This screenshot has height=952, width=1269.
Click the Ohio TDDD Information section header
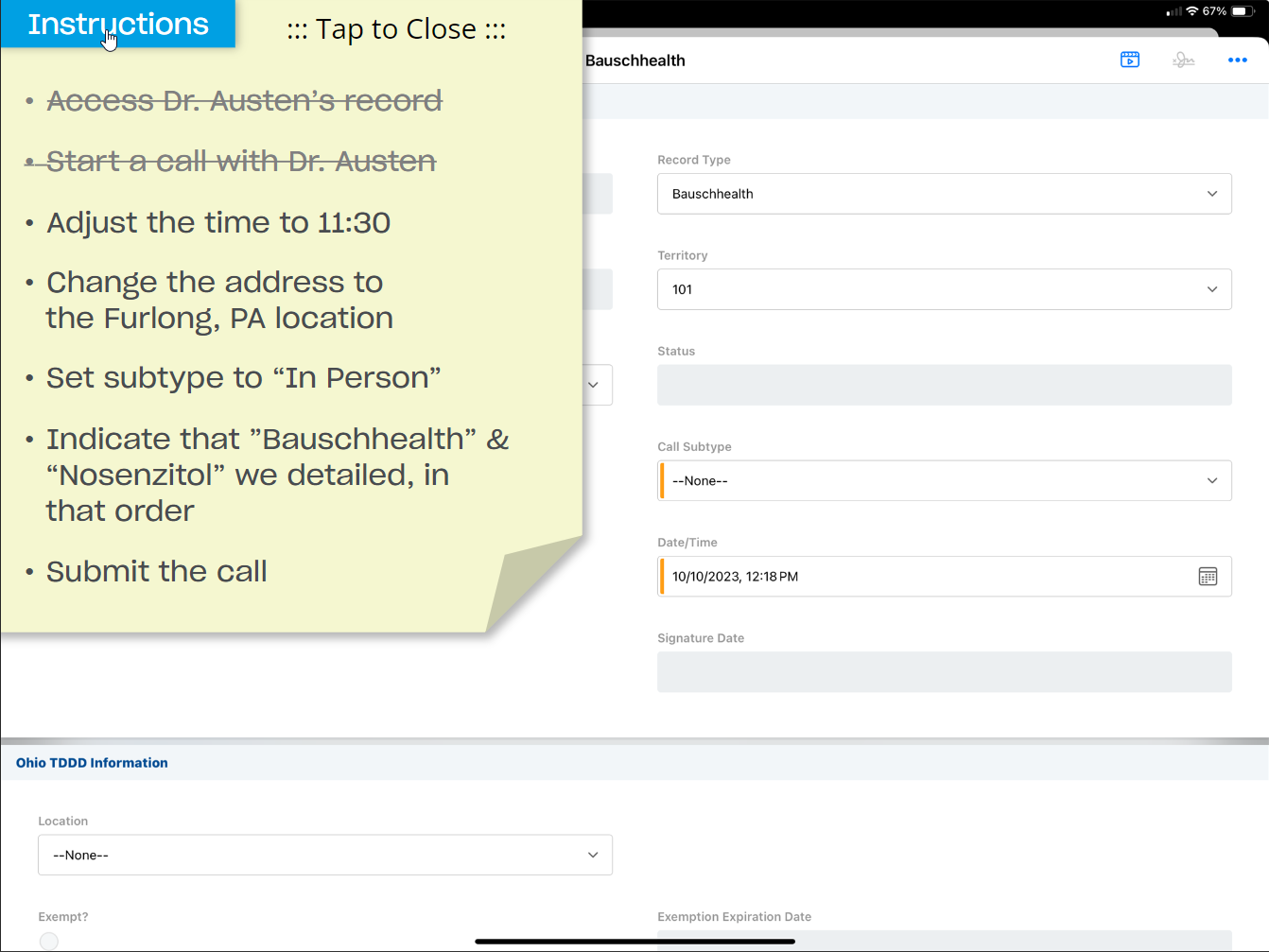pos(92,763)
